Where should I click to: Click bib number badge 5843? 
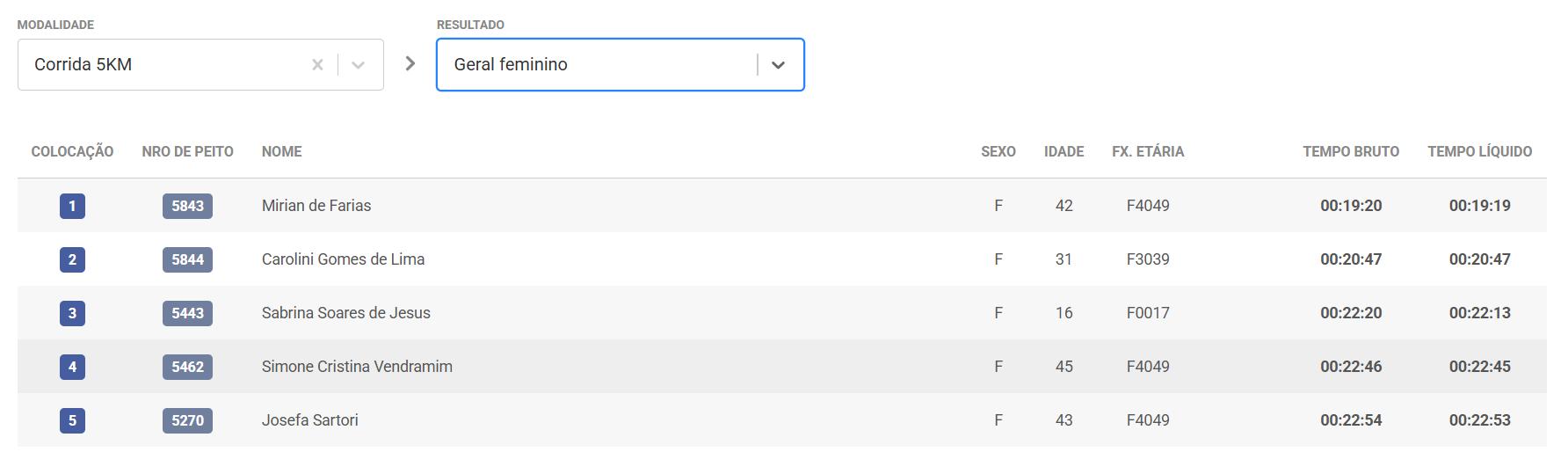click(187, 206)
